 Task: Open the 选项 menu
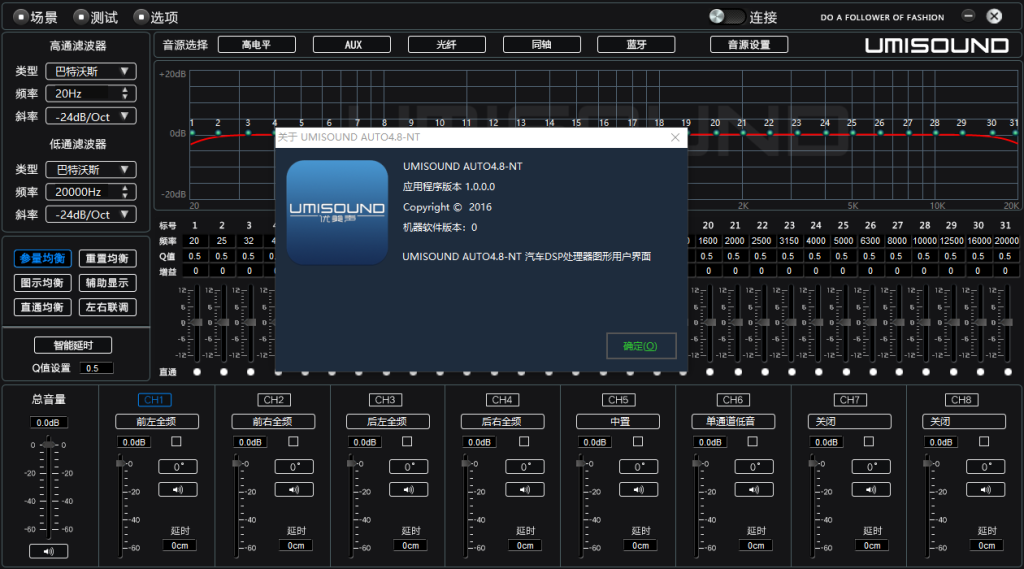(157, 18)
